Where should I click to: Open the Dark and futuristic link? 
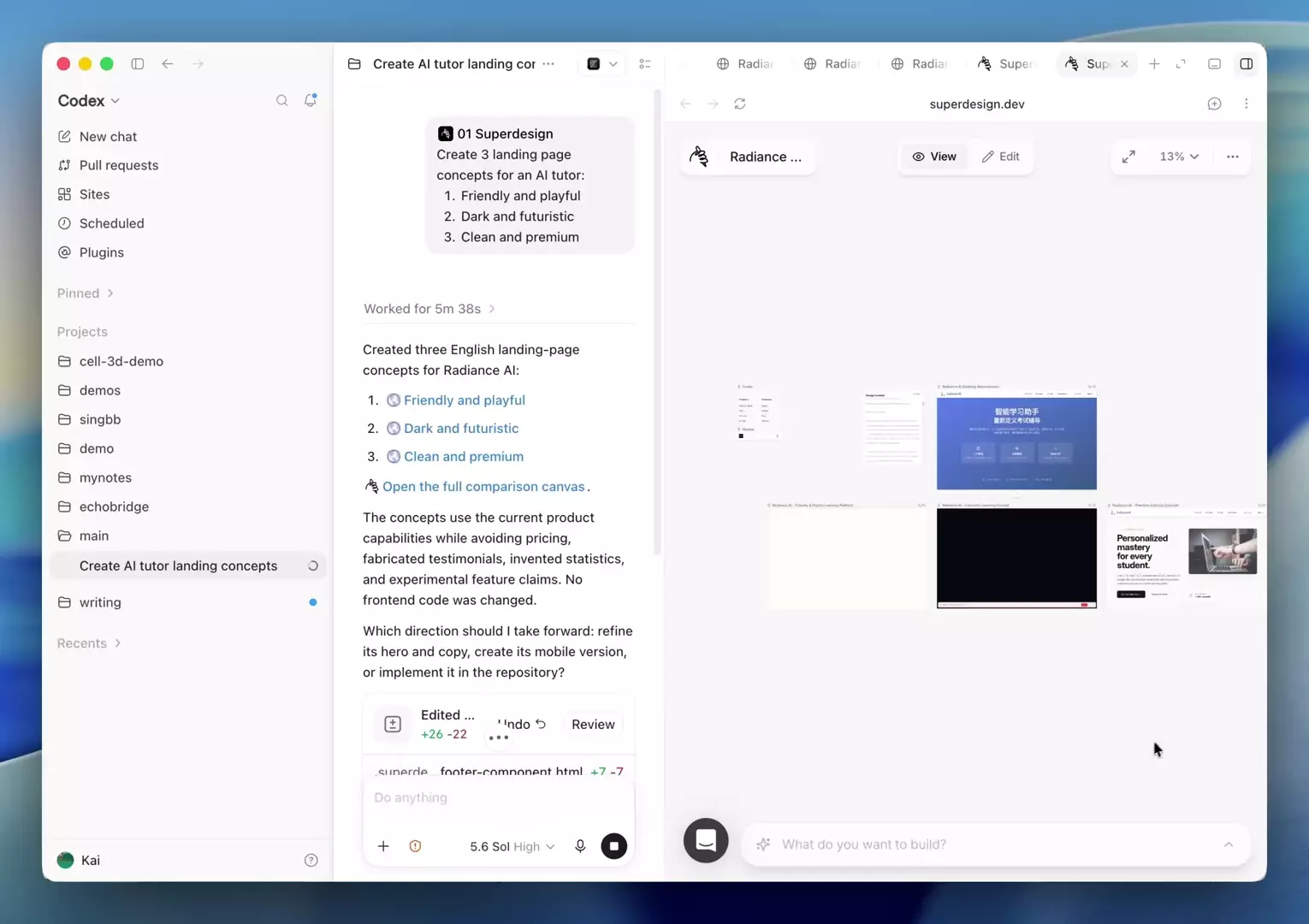point(460,428)
